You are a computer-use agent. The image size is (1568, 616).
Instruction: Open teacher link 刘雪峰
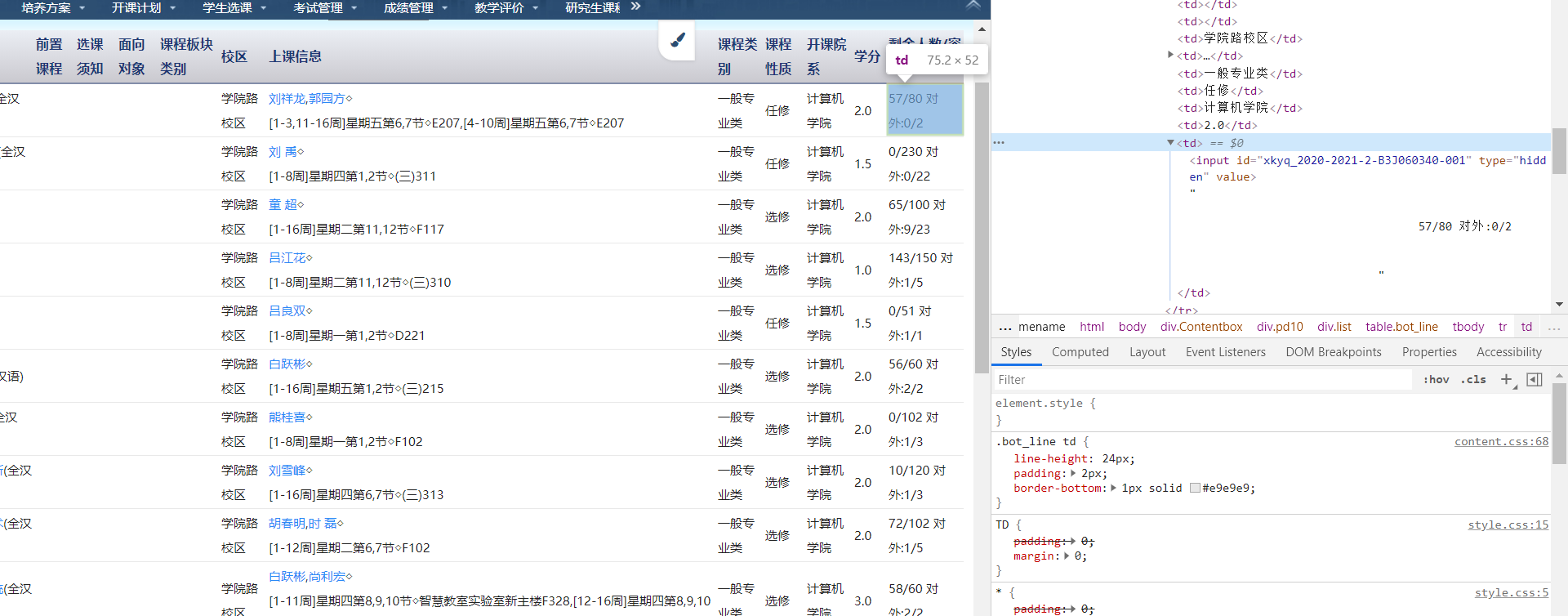click(x=287, y=471)
